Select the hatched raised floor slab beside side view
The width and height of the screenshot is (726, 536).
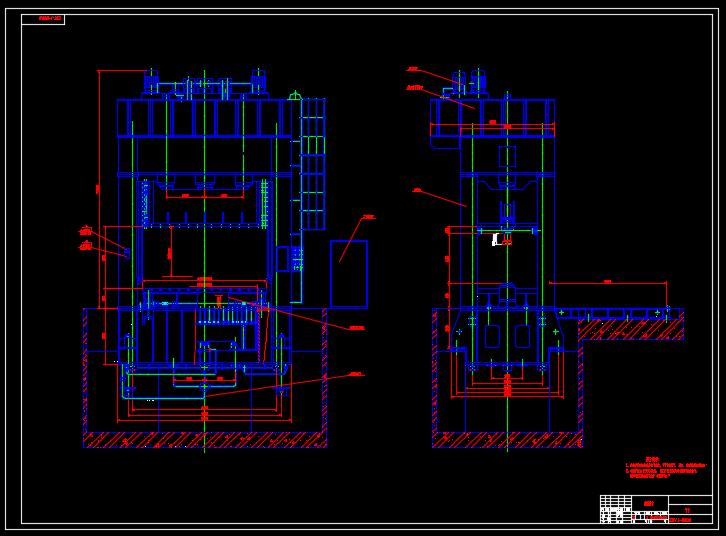631,330
